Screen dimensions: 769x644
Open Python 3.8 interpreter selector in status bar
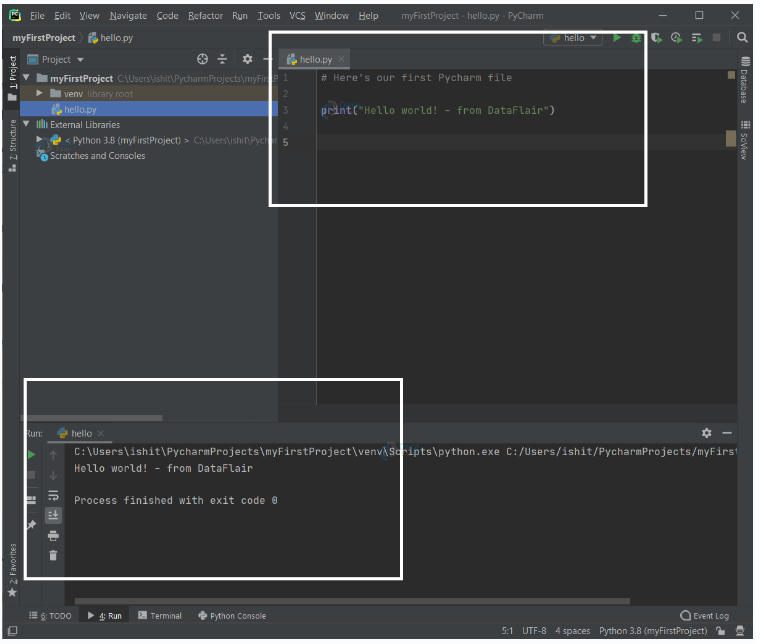653,631
